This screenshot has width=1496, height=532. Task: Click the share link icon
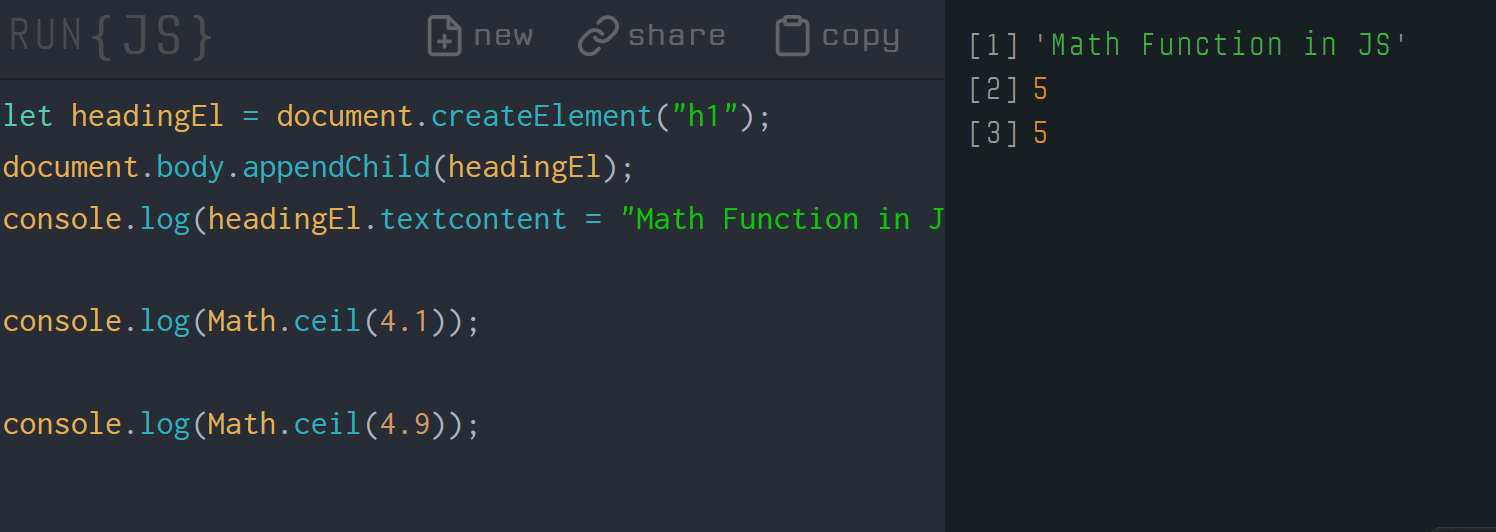[598, 36]
